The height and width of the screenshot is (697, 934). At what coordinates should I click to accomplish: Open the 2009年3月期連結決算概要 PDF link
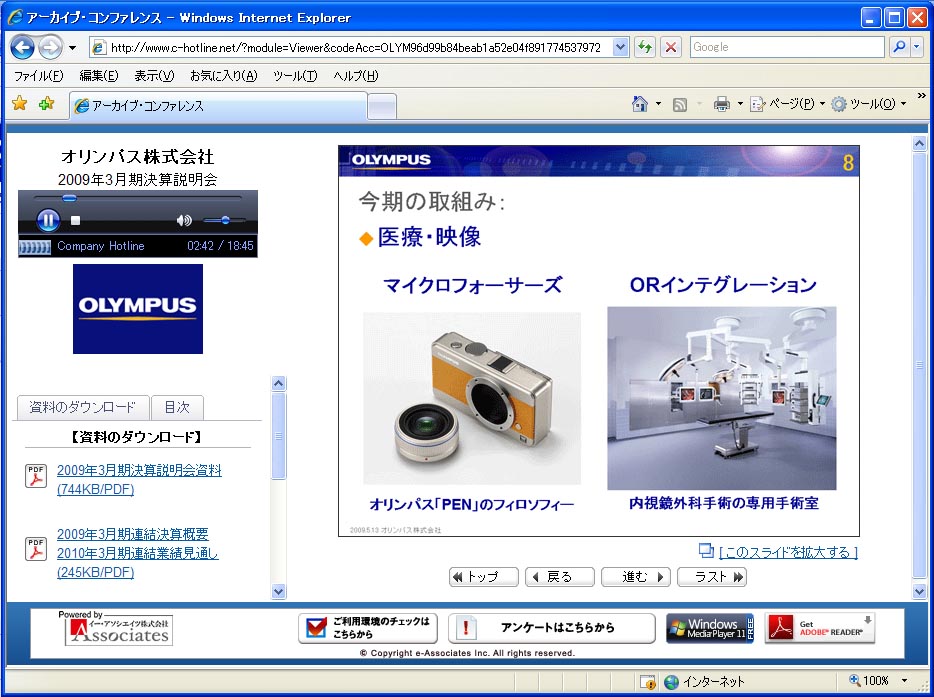(x=138, y=553)
